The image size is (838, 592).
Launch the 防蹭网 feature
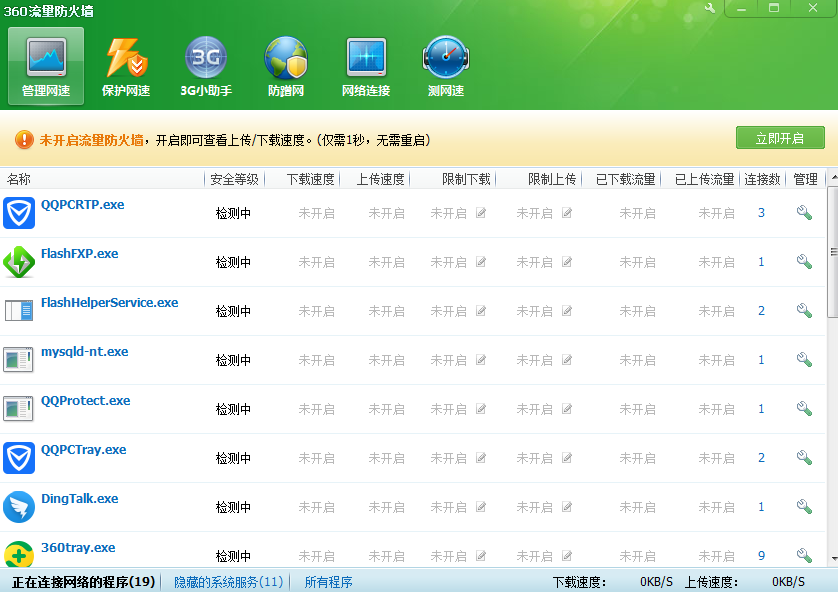285,66
